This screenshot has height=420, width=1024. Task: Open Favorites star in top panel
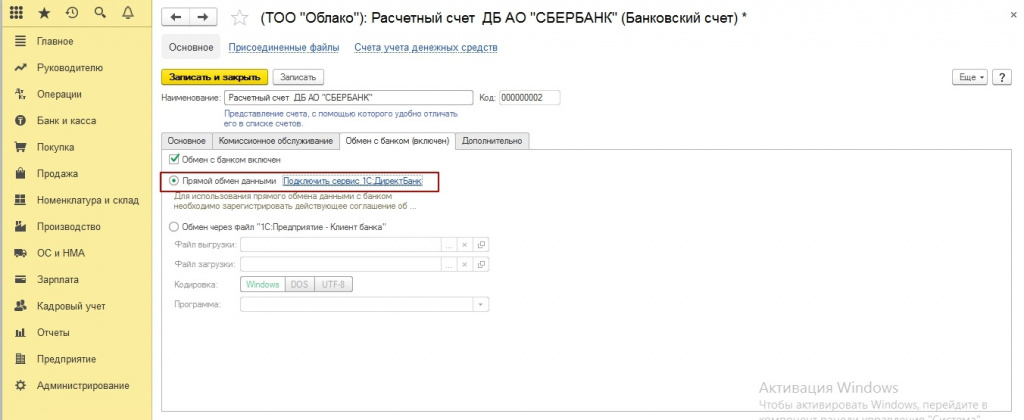pos(44,12)
